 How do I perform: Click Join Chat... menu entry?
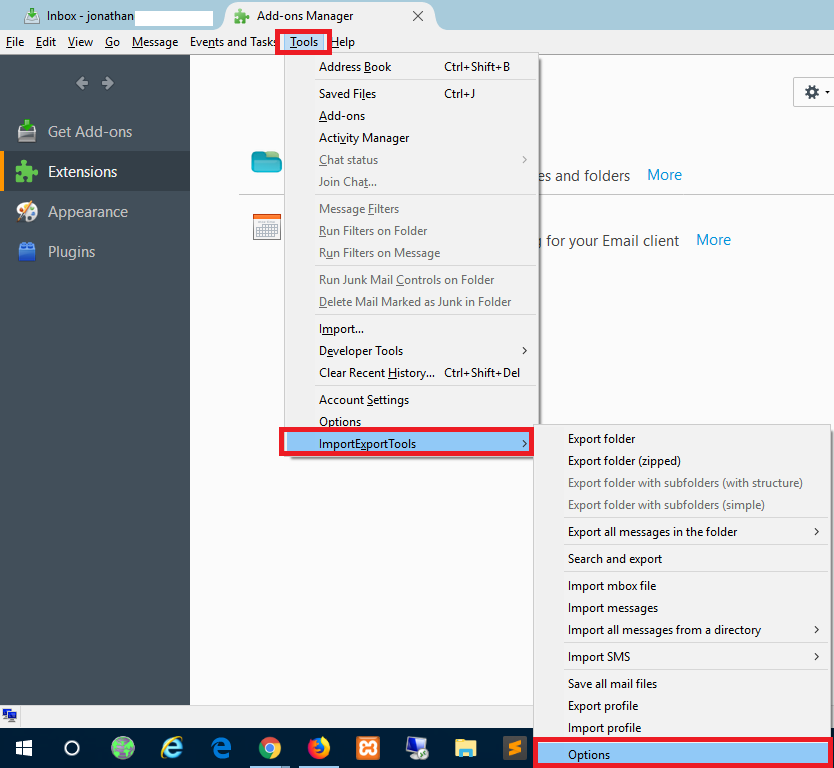click(412, 182)
